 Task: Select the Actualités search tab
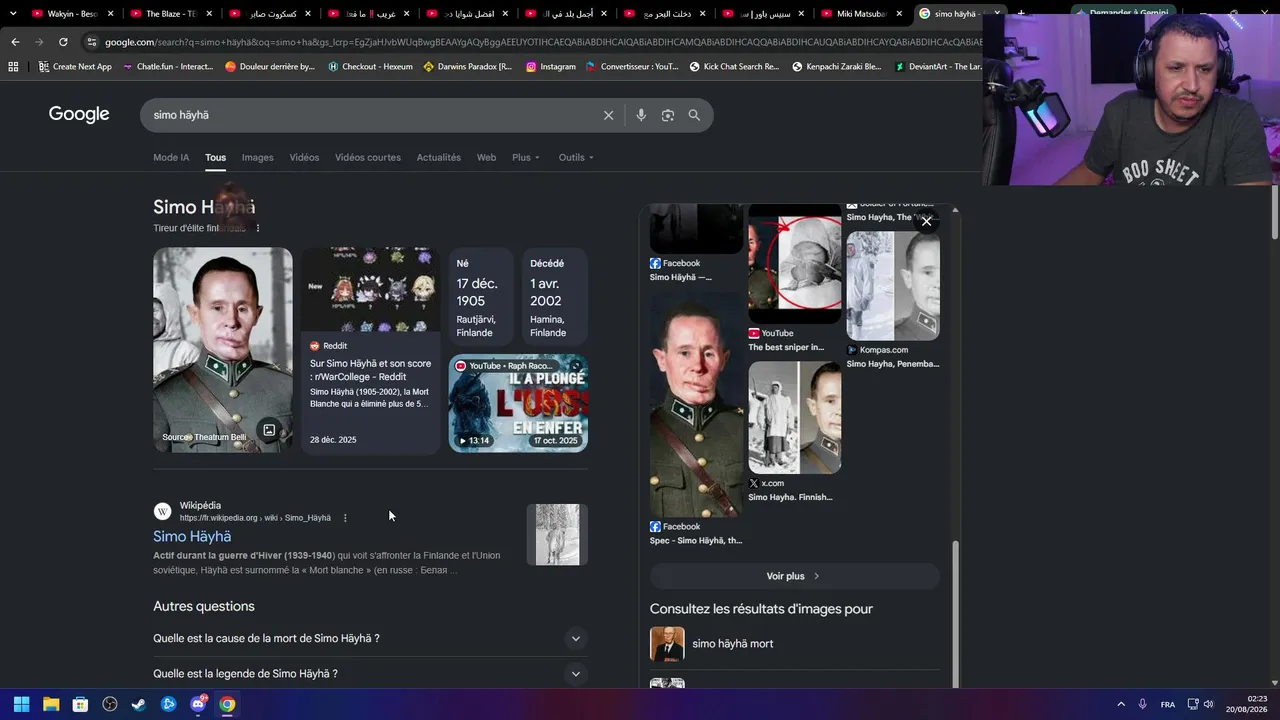pos(439,157)
